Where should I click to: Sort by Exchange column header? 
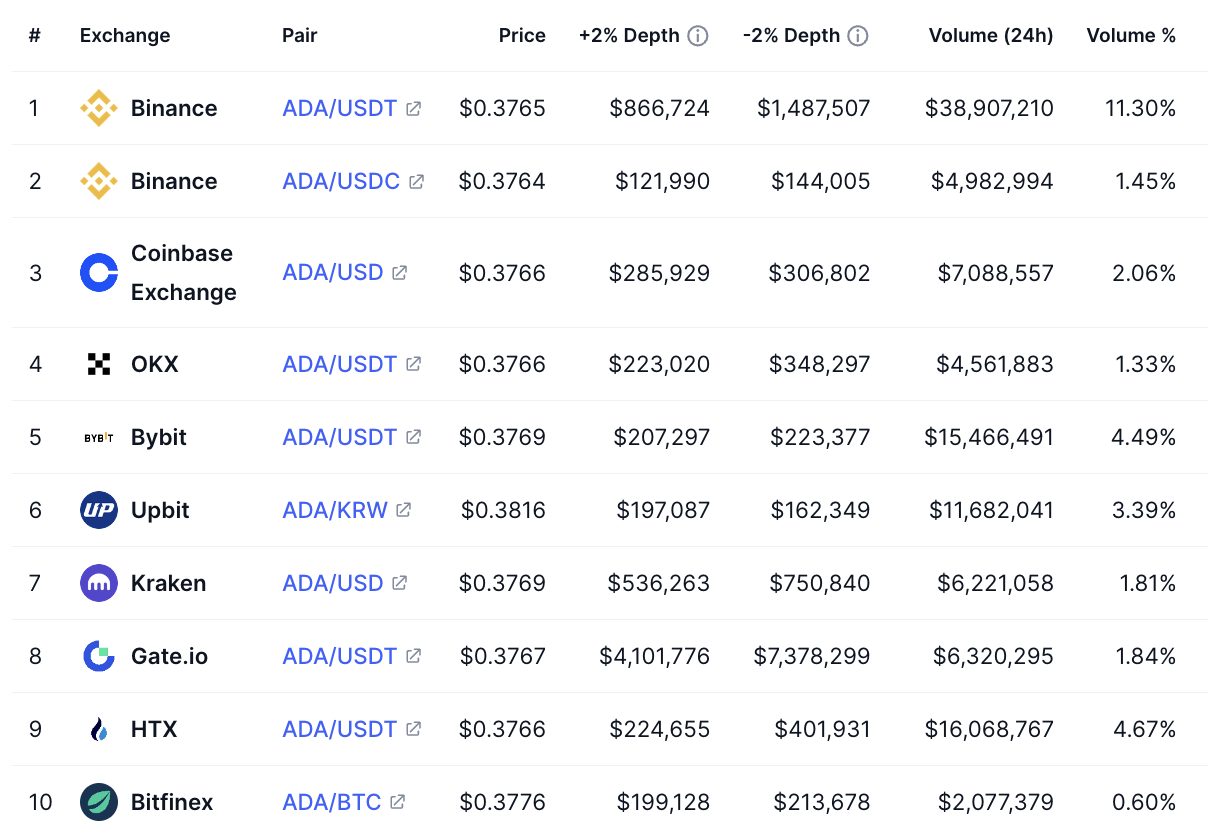click(125, 36)
